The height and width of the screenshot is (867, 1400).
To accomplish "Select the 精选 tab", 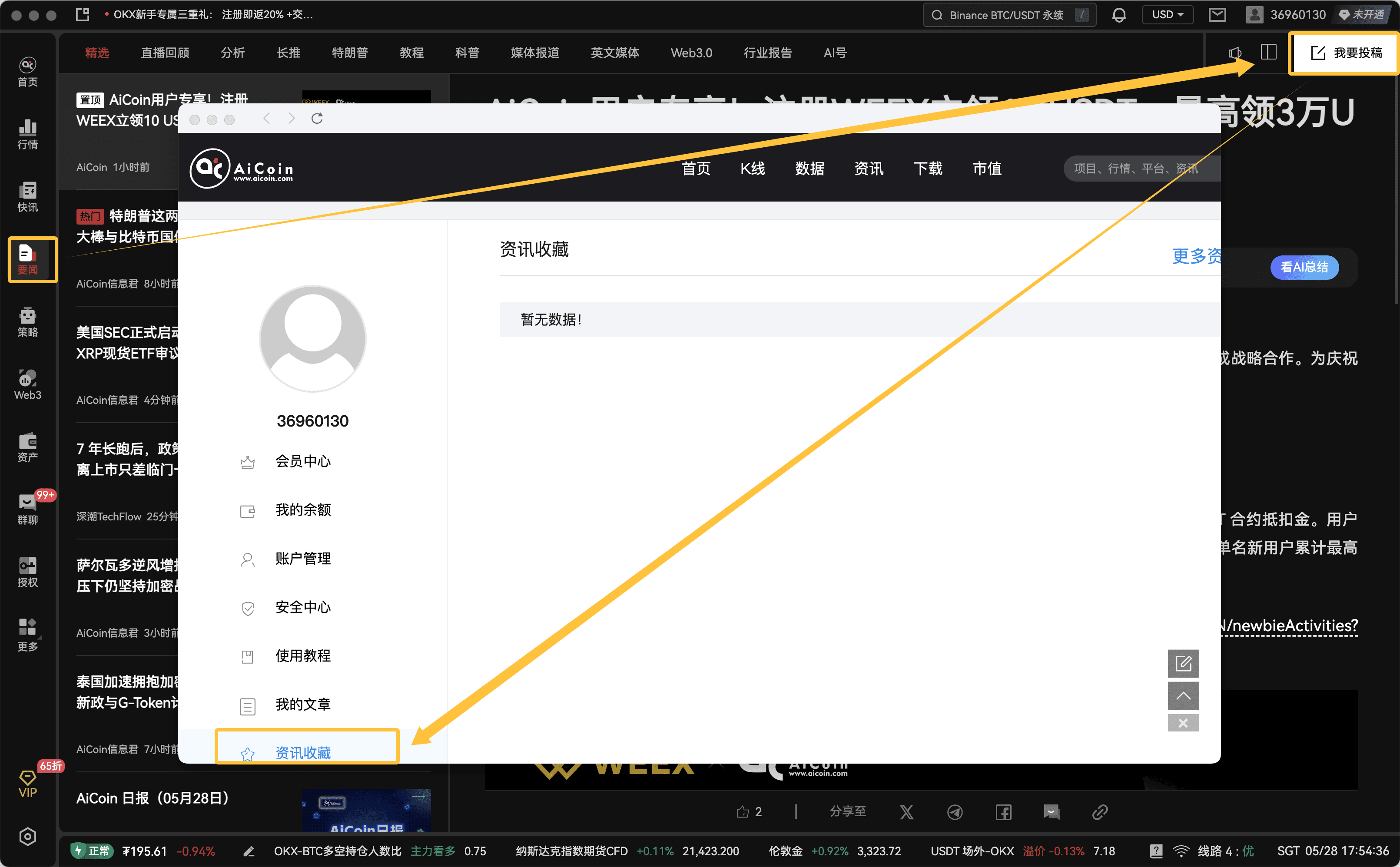I will 97,53.
